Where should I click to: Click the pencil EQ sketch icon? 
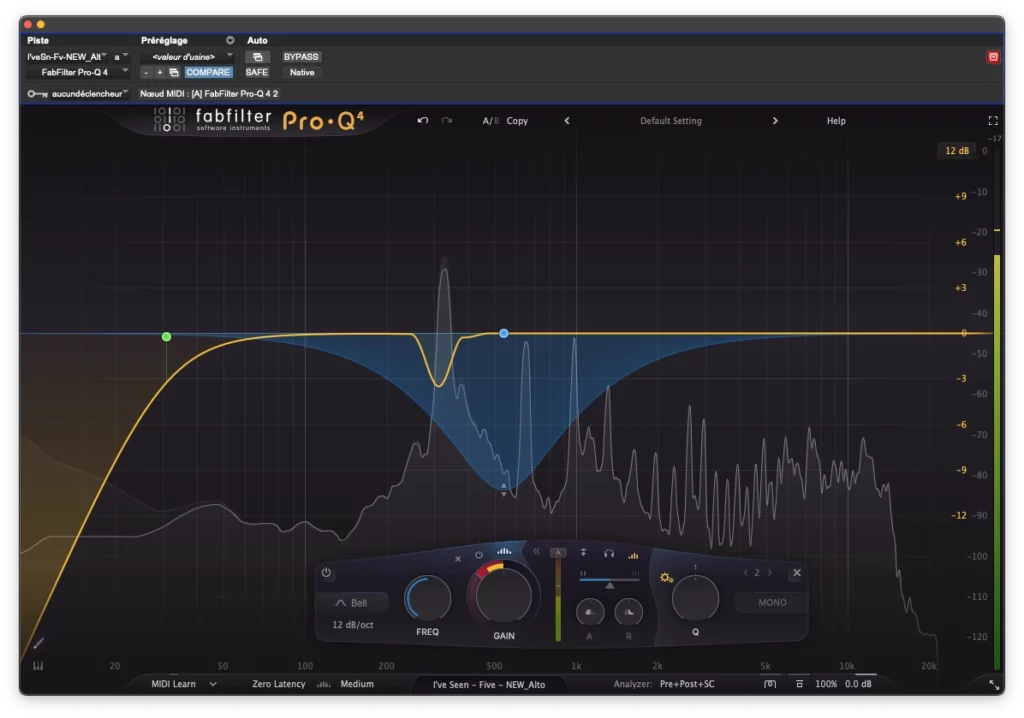39,644
